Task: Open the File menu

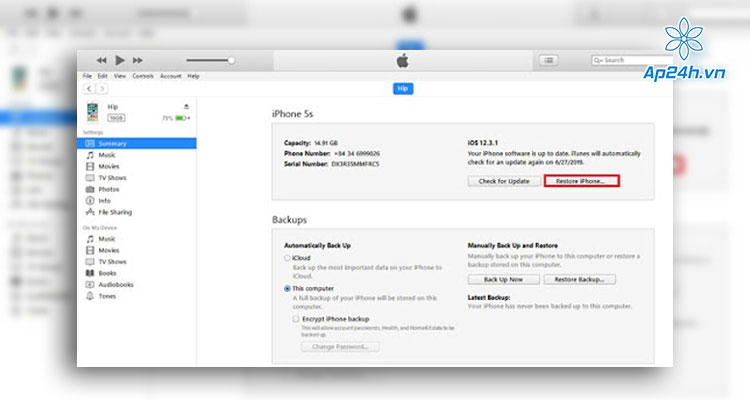Action: [87, 76]
